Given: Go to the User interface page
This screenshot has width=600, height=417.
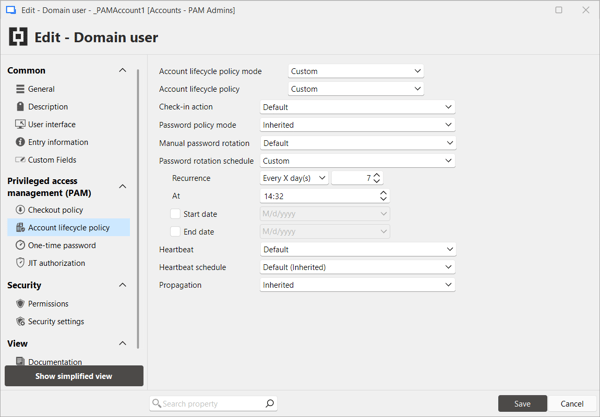Looking at the screenshot, I should (x=69, y=124).
